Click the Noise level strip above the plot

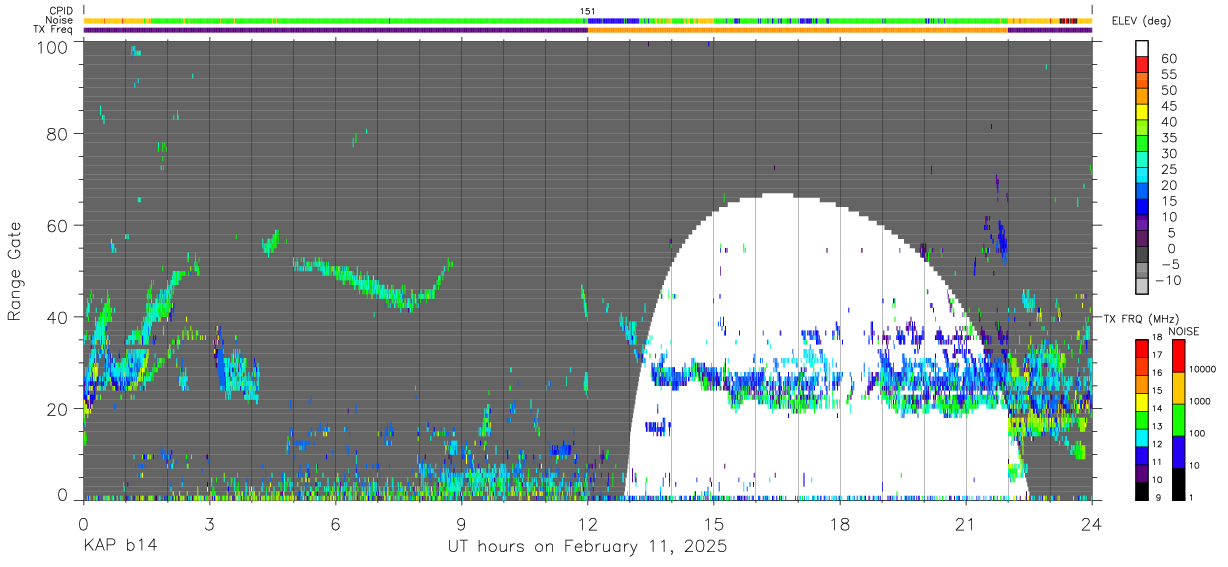click(587, 20)
